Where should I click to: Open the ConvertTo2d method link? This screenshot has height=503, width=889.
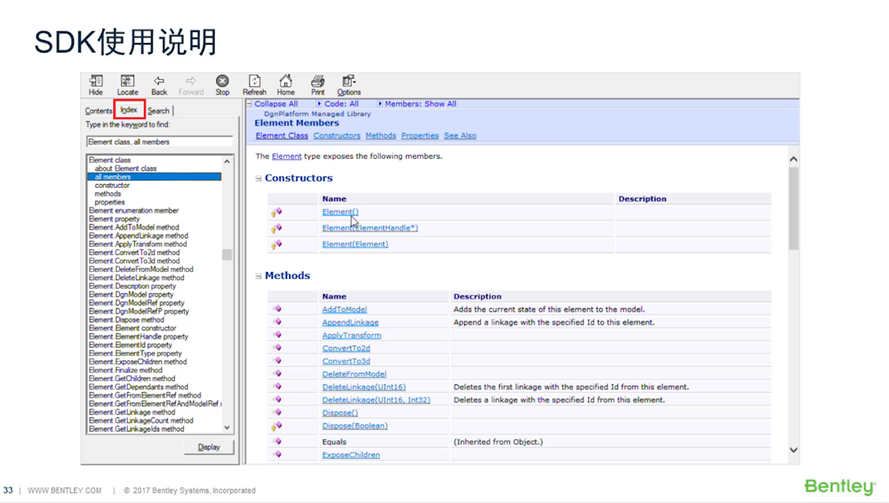click(x=346, y=348)
